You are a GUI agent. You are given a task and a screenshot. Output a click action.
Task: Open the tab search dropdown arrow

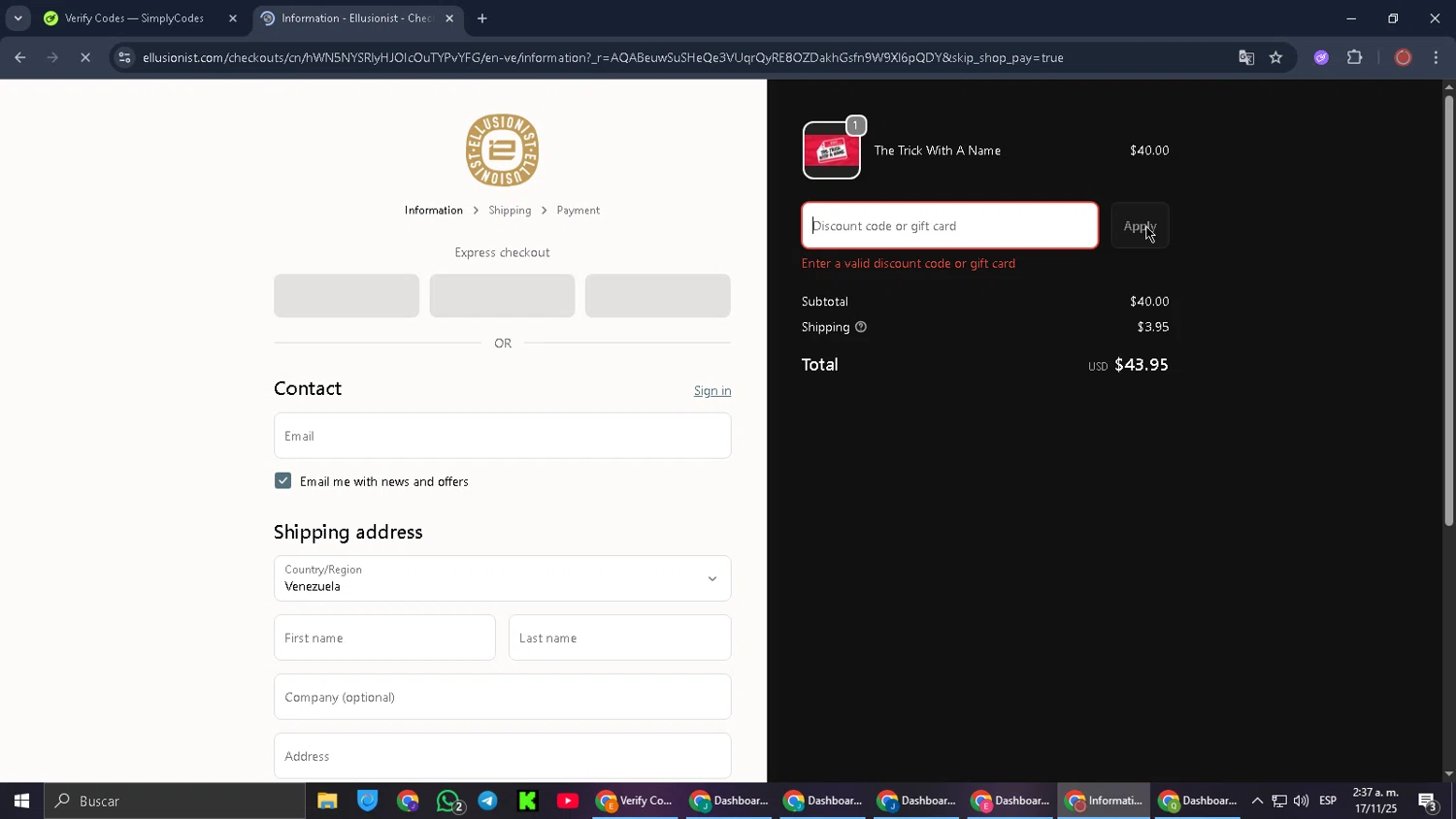(x=17, y=18)
